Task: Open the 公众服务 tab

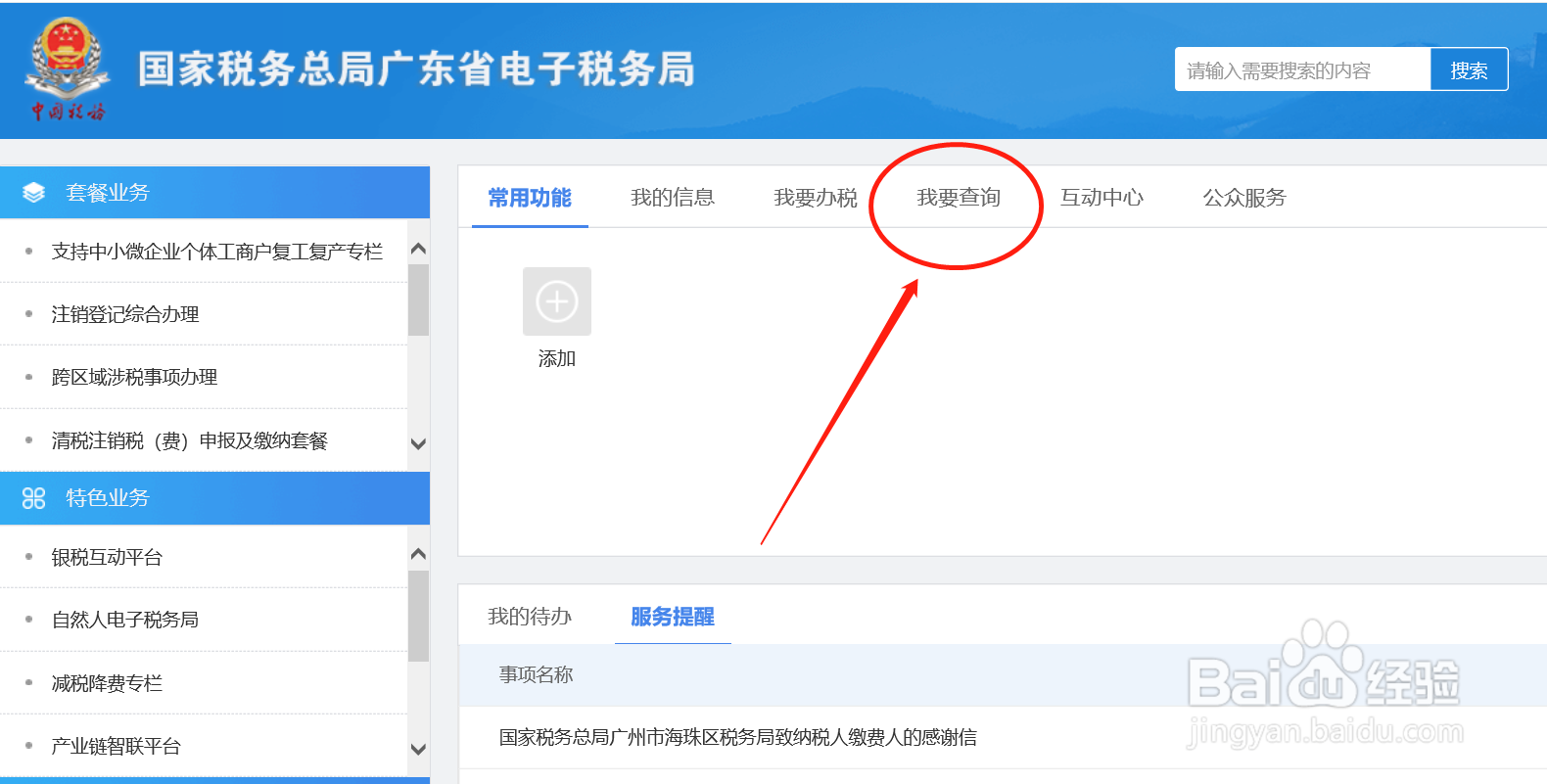Action: pyautogui.click(x=1244, y=198)
